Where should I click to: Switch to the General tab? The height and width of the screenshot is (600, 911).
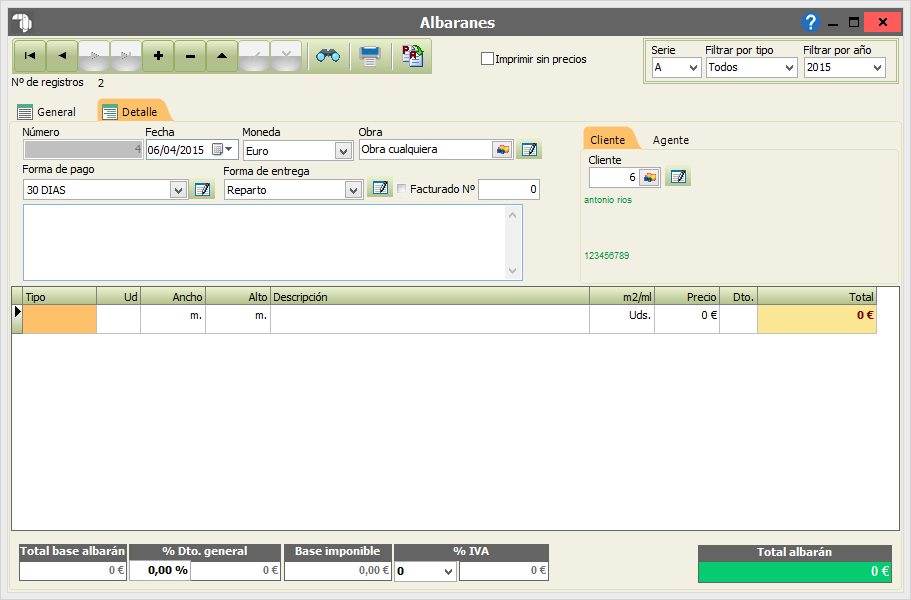(47, 112)
